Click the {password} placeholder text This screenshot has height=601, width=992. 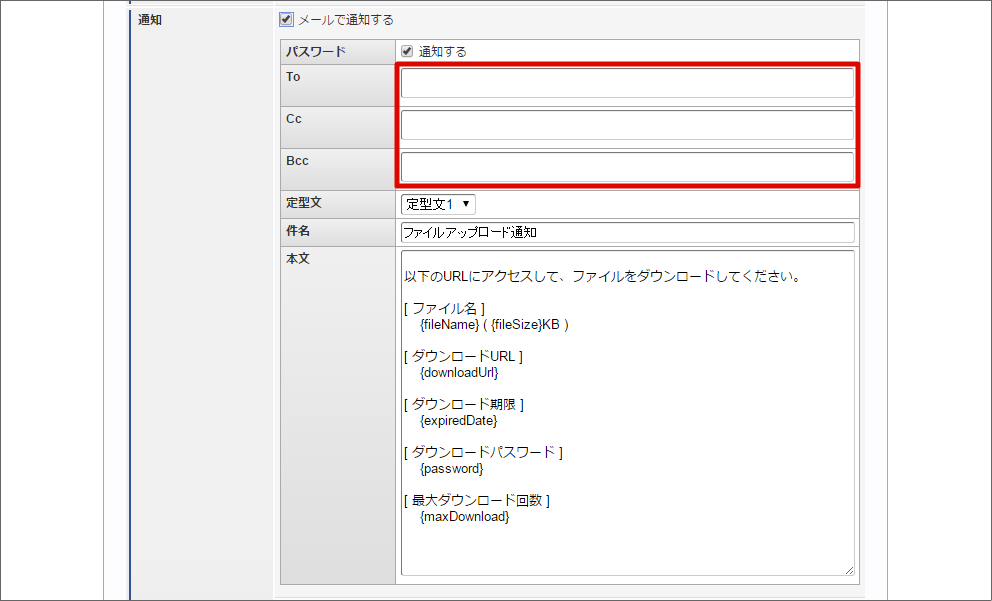point(452,469)
